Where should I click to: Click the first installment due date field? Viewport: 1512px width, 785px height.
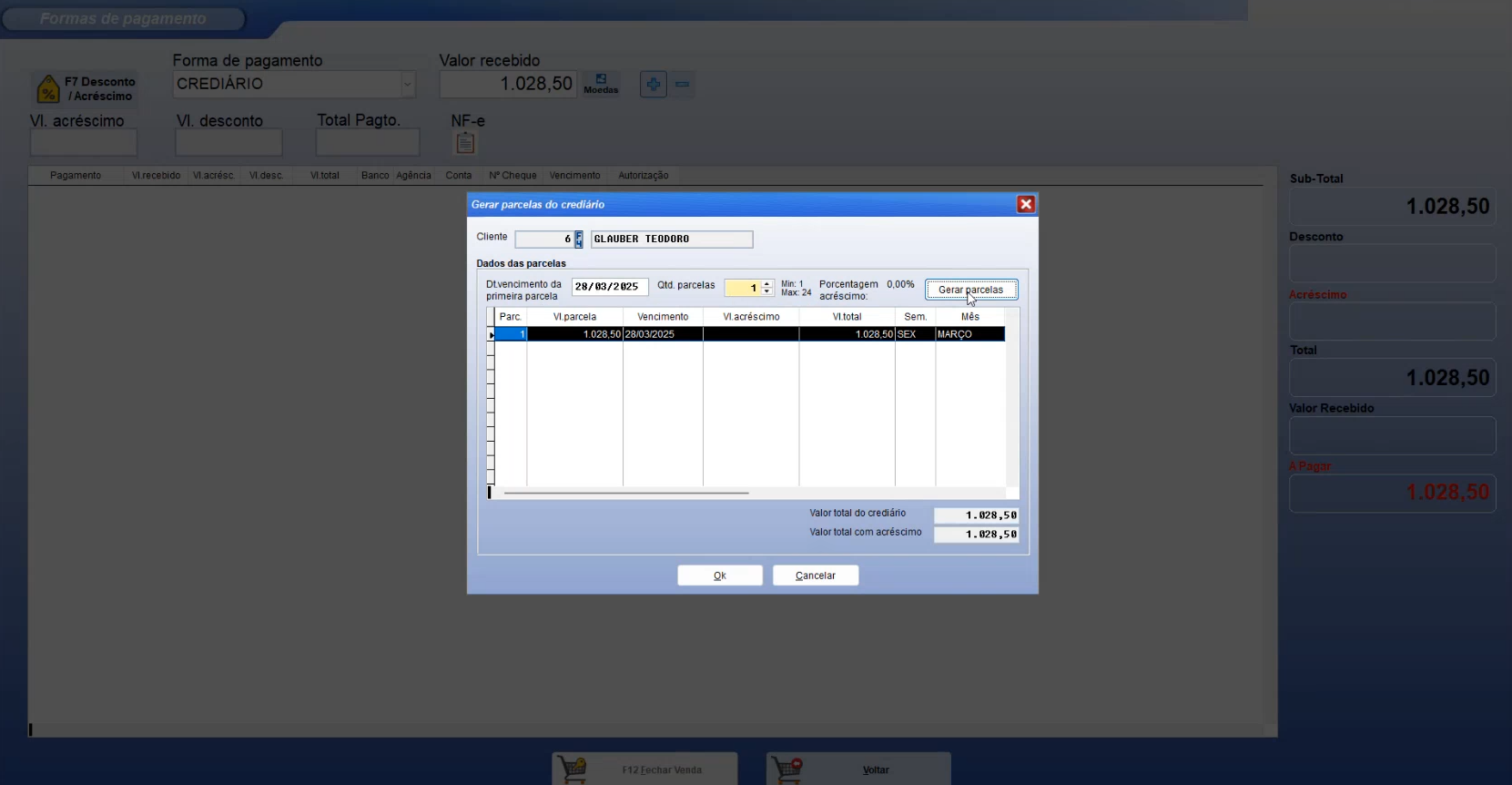click(609, 287)
